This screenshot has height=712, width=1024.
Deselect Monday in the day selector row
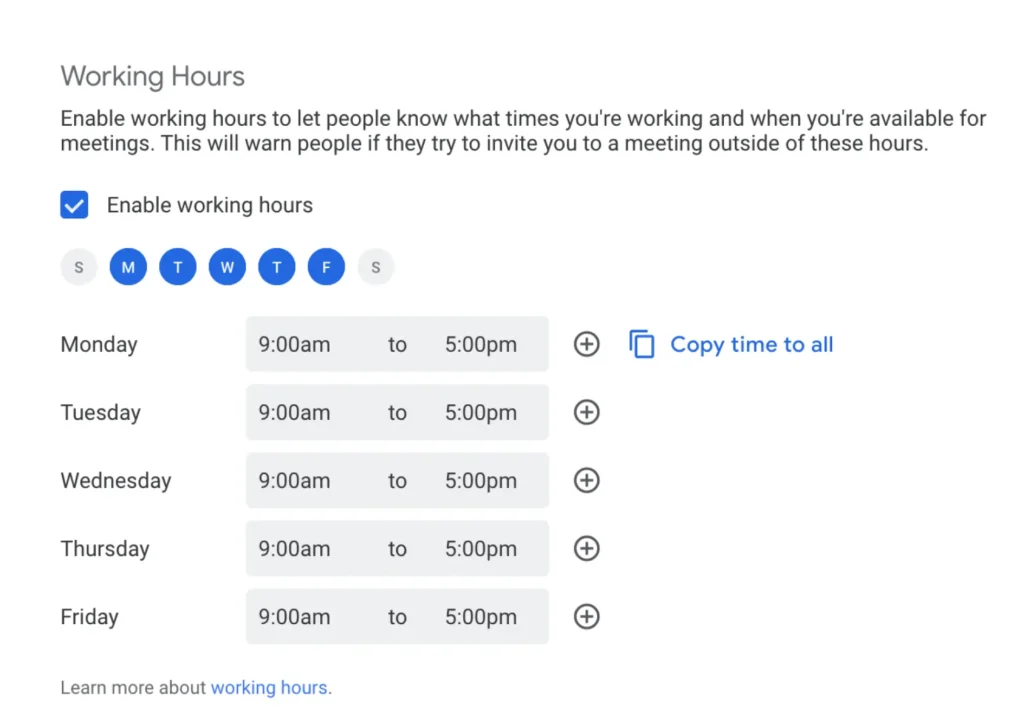pyautogui.click(x=128, y=267)
